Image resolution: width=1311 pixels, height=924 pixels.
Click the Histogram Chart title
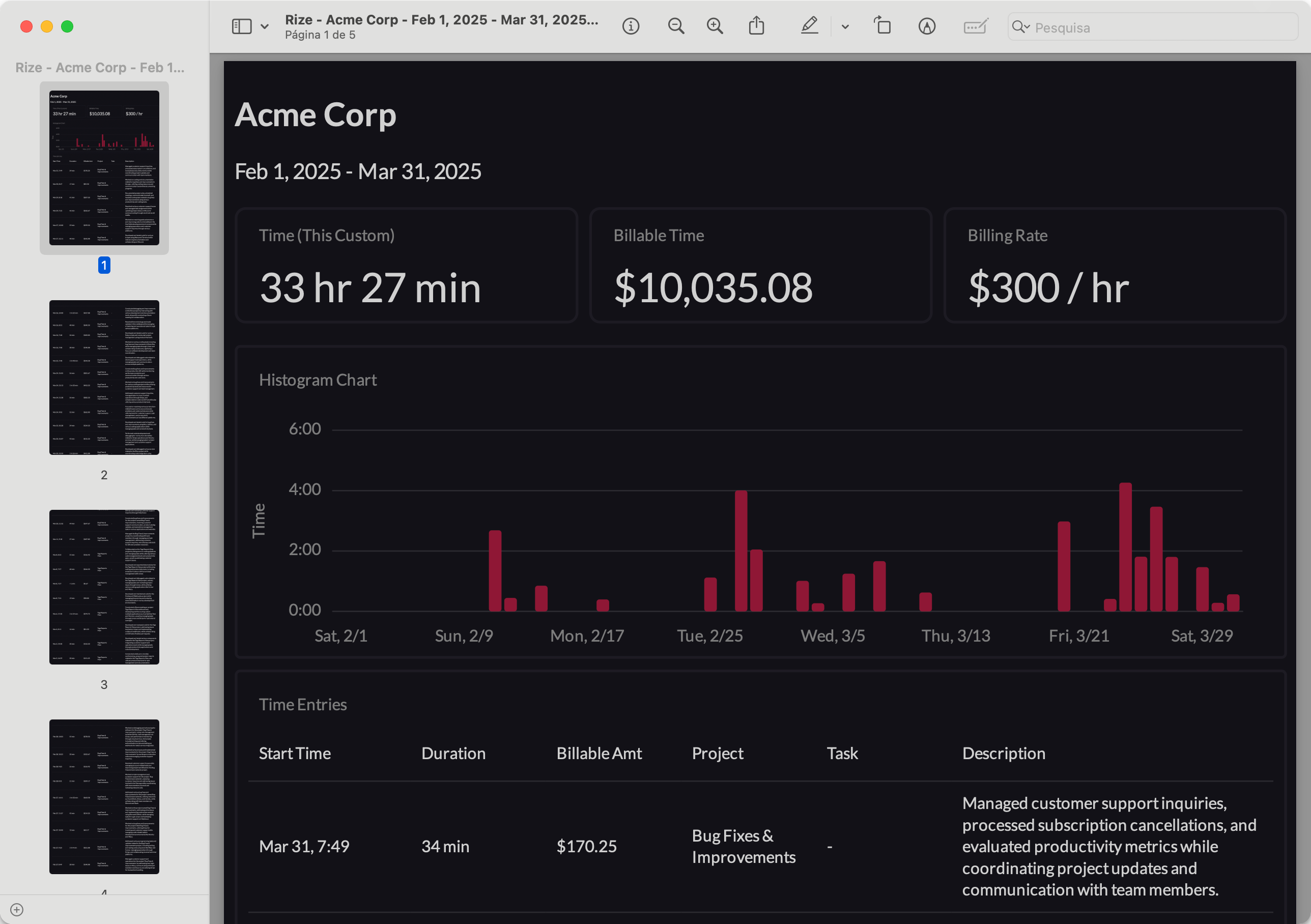[318, 380]
